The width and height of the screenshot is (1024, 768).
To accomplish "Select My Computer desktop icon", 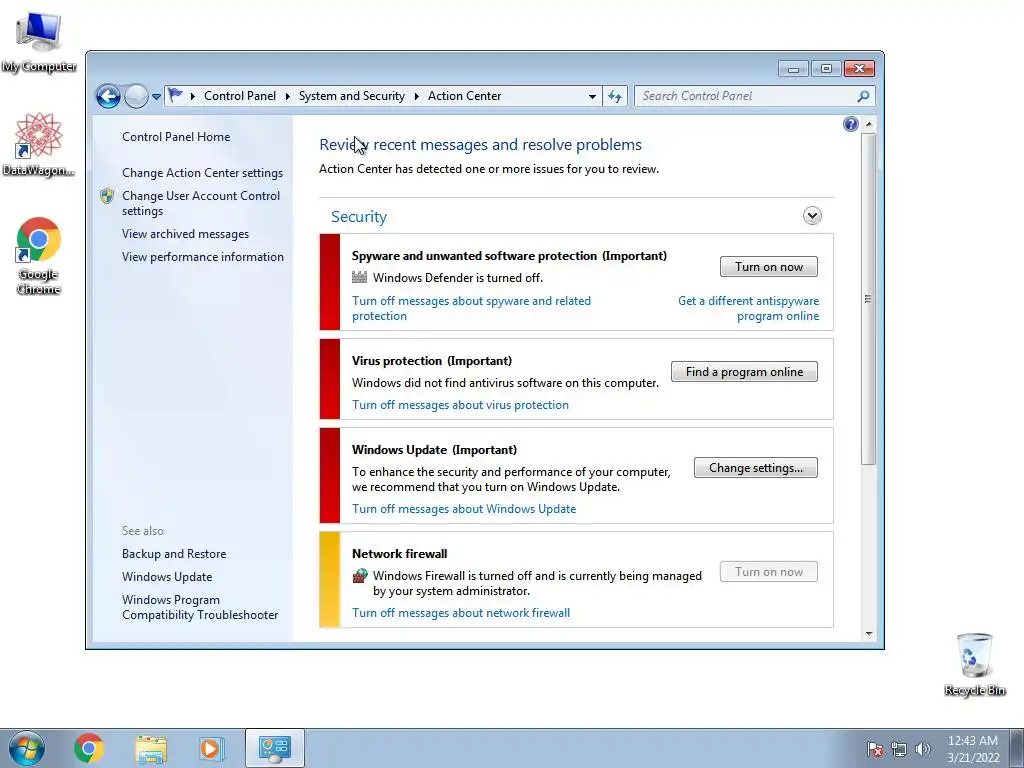I will point(39,42).
